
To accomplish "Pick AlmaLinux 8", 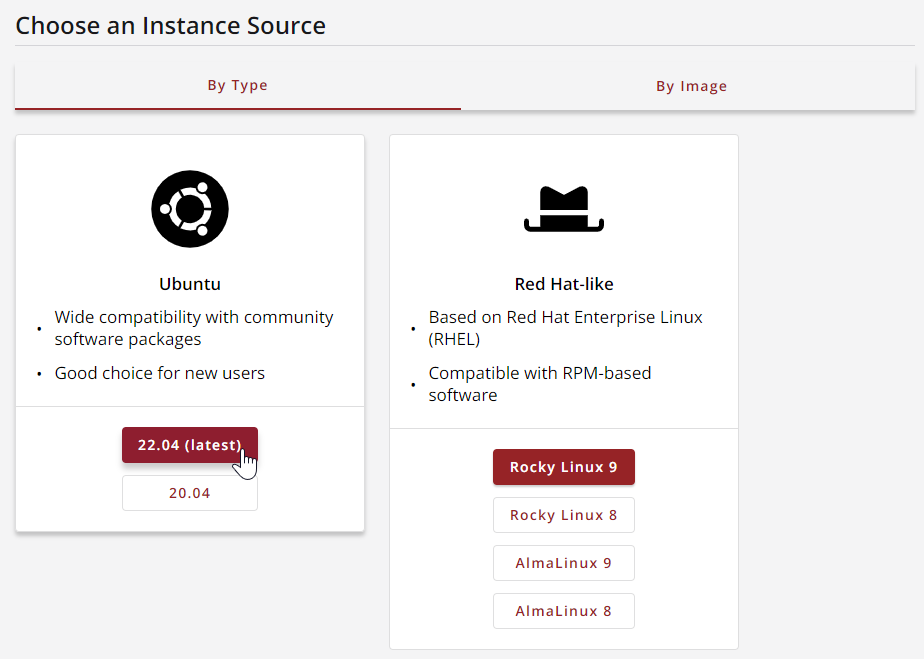I will point(564,610).
